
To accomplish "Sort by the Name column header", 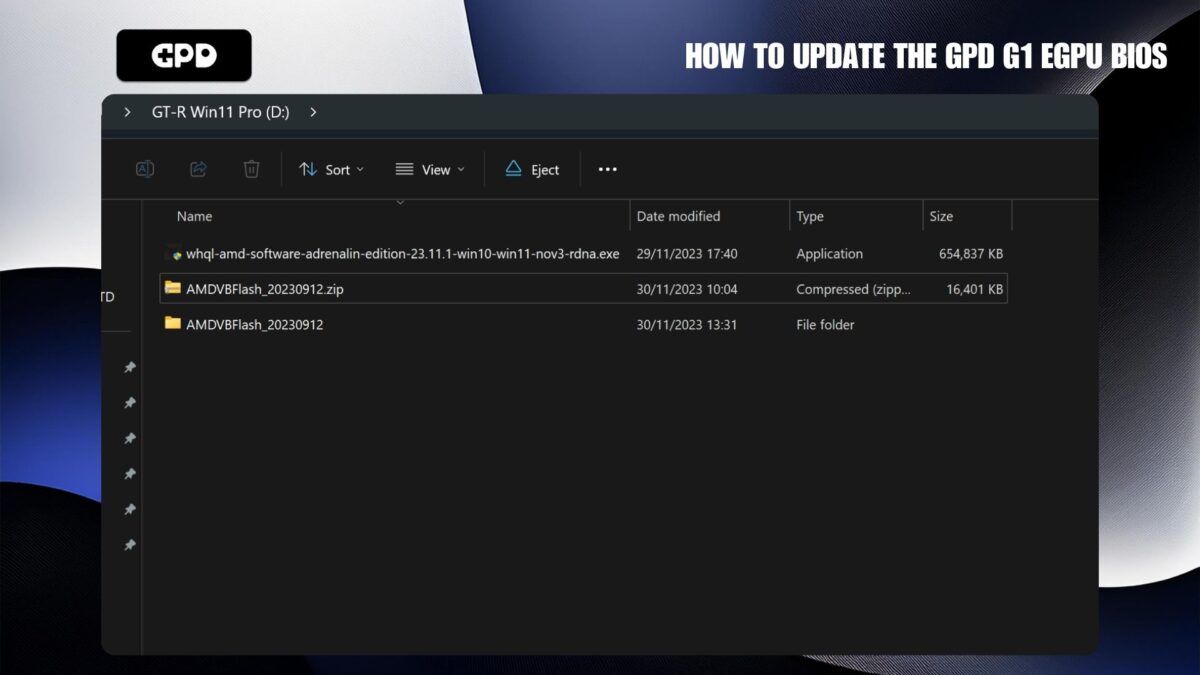I will [195, 216].
